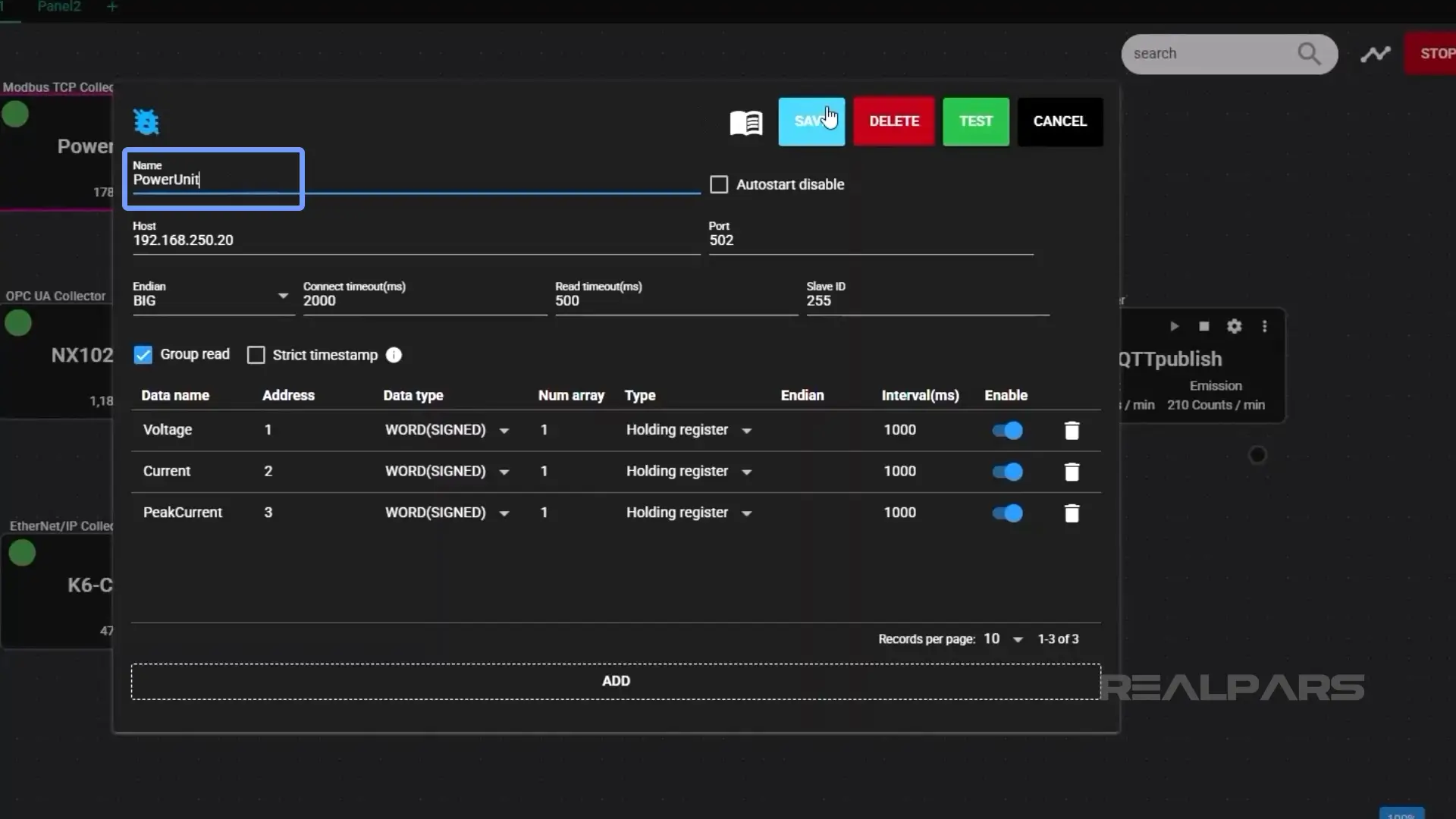The image size is (1456, 819).
Task: Click Voltage interval value 1000
Action: 899,430
